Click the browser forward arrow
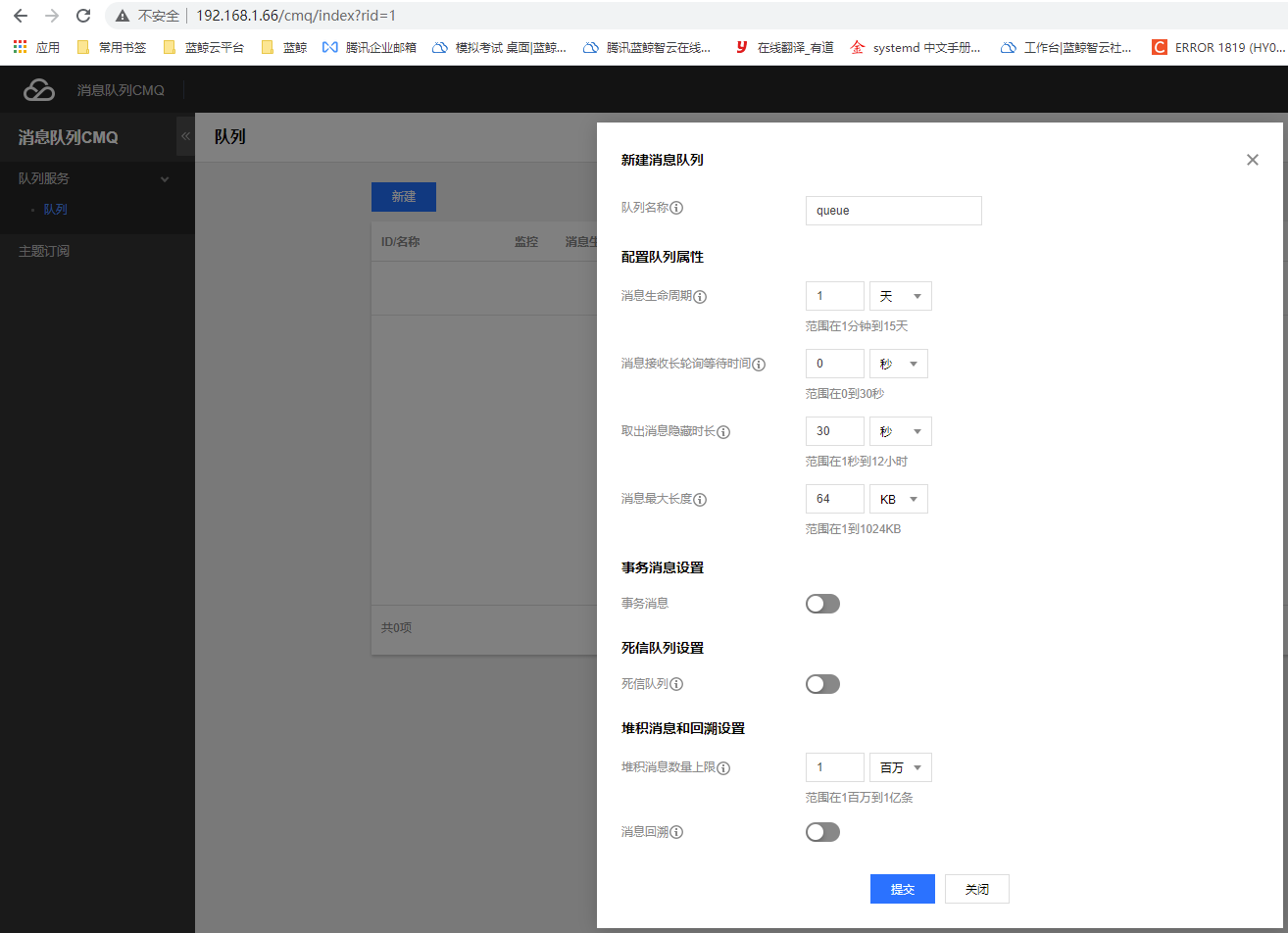 (x=52, y=16)
